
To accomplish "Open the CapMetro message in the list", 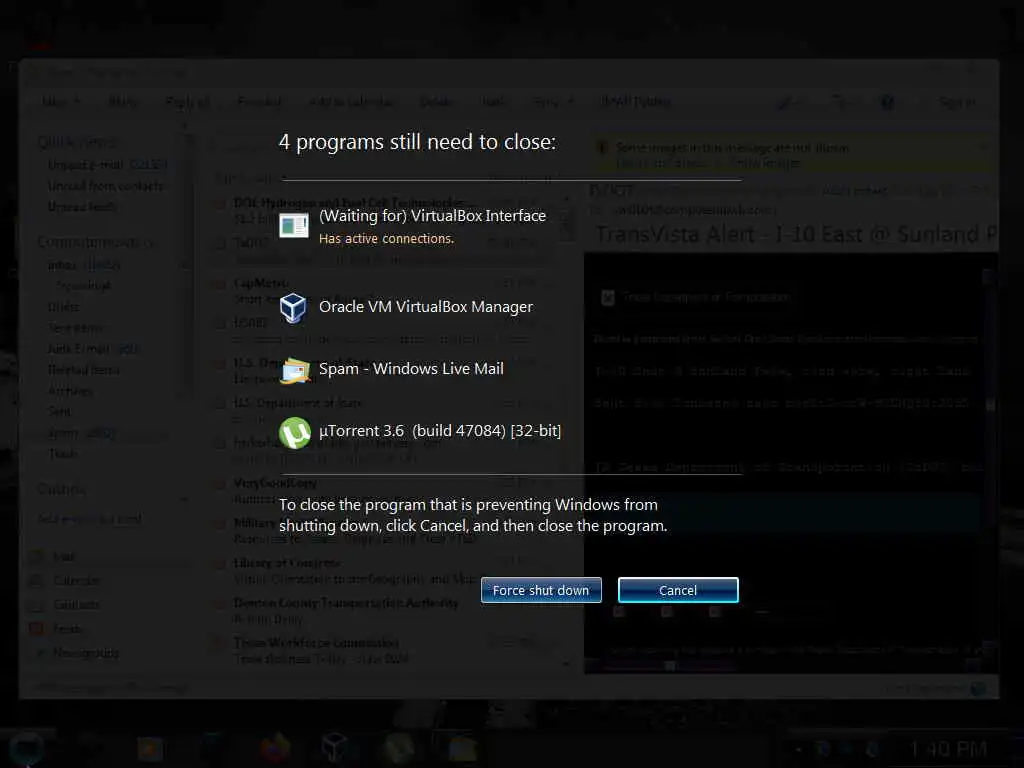I will coord(385,290).
